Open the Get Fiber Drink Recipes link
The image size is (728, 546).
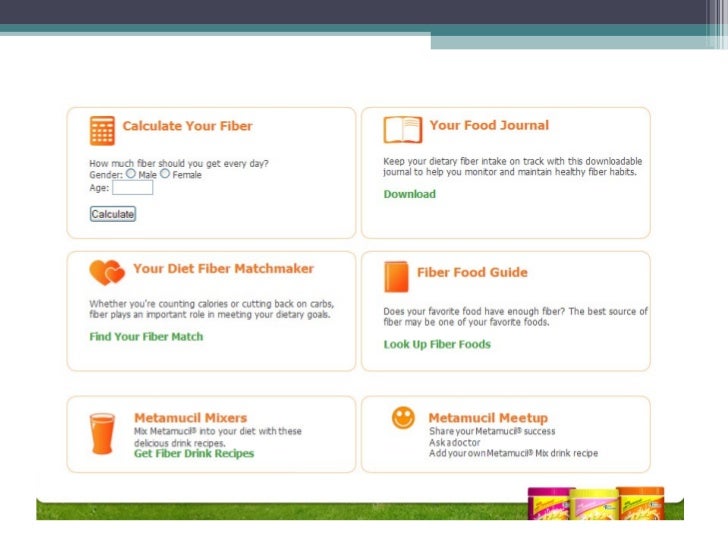194,454
